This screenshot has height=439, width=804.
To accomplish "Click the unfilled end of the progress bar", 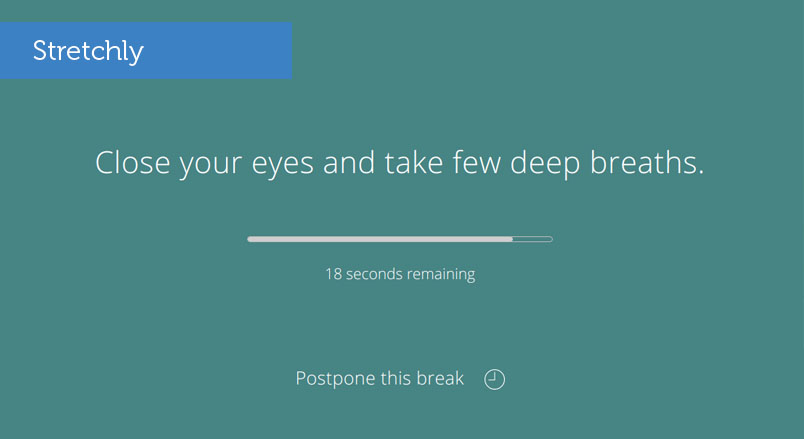I will click(532, 240).
